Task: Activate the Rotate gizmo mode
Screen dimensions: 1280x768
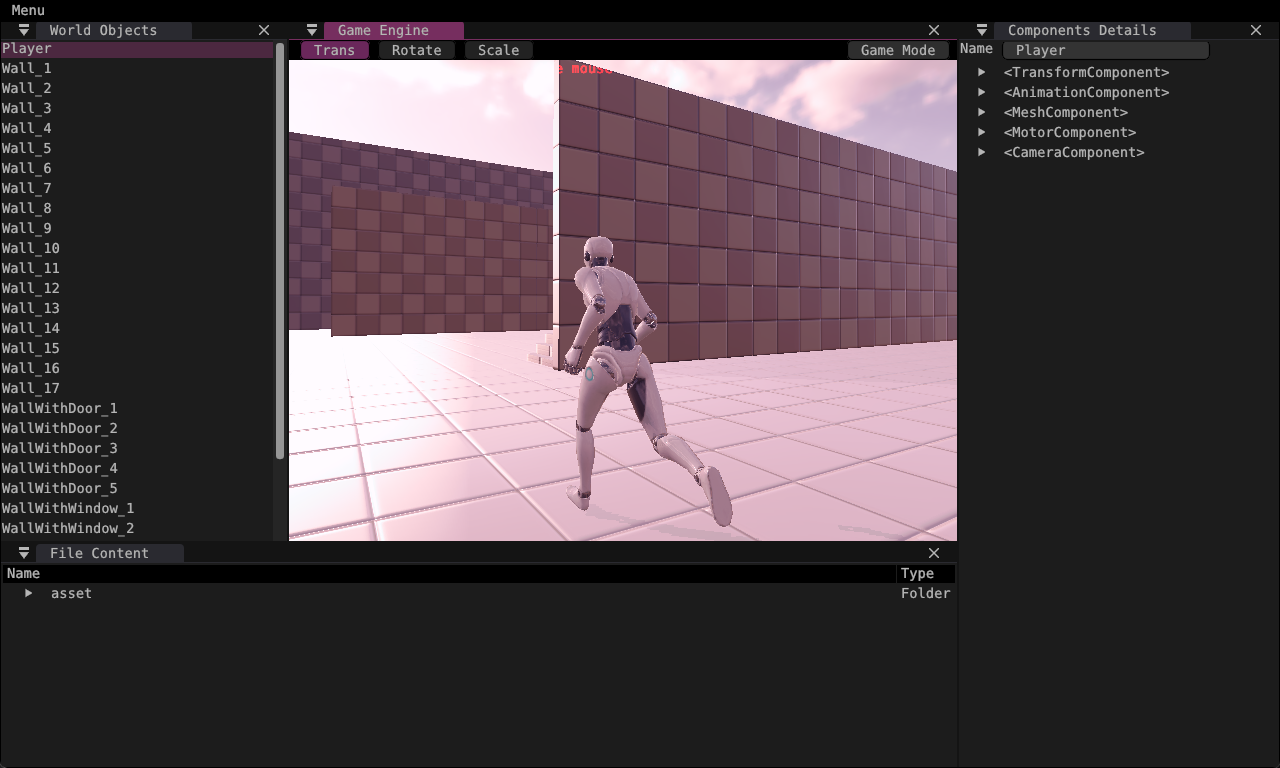Action: pos(417,50)
